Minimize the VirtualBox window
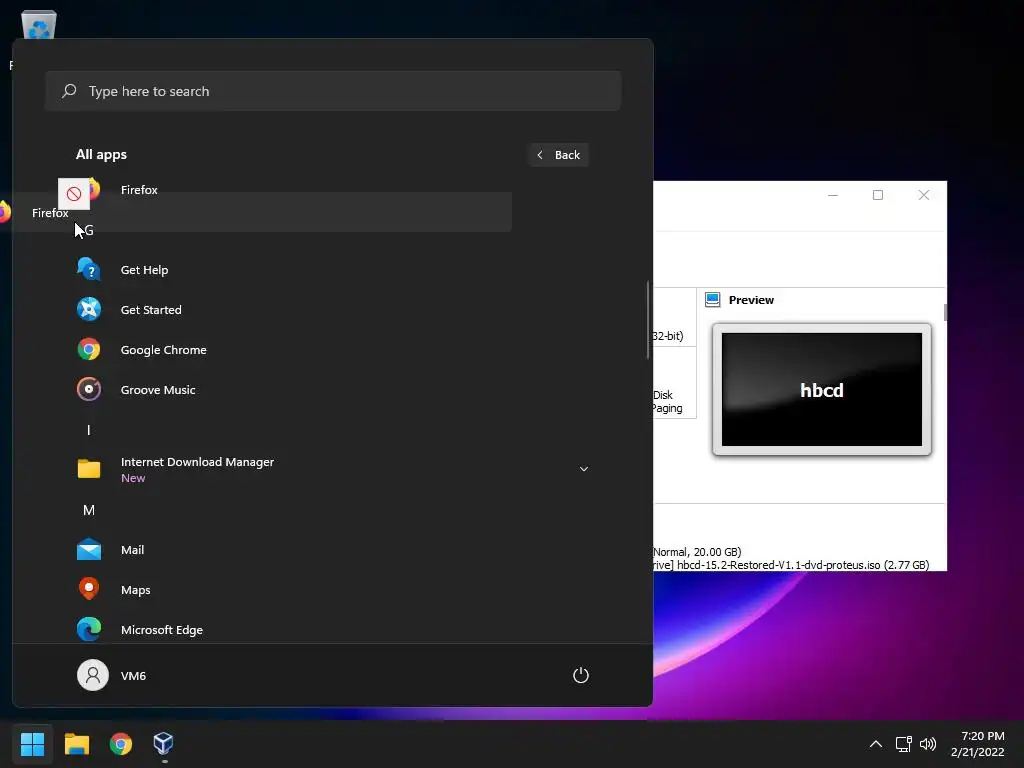The width and height of the screenshot is (1024, 768). coord(833,195)
